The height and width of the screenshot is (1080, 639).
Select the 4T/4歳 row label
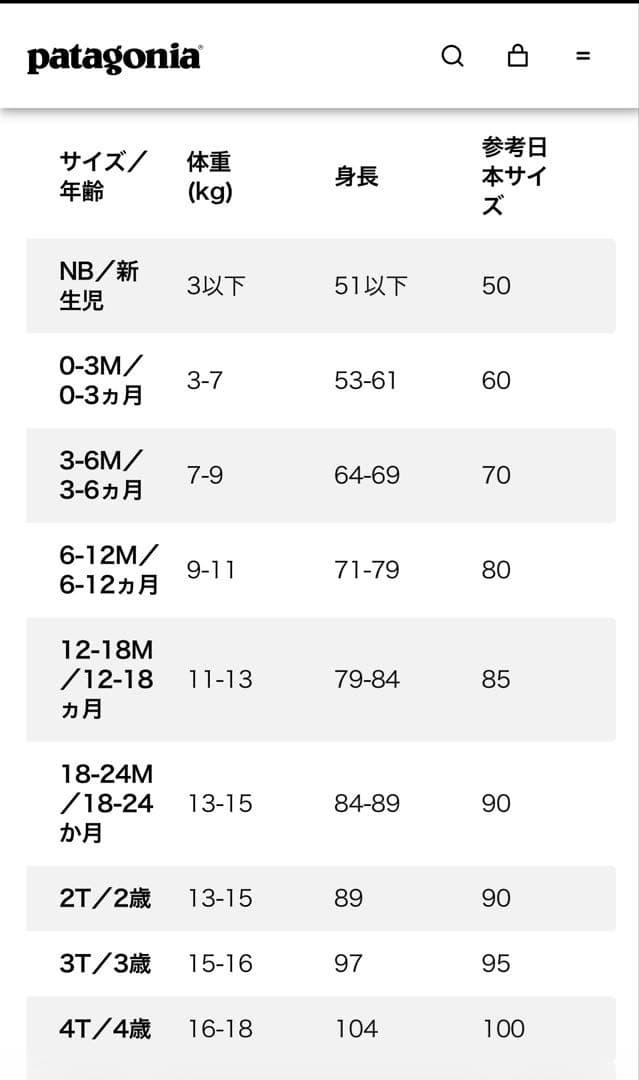click(x=105, y=1028)
